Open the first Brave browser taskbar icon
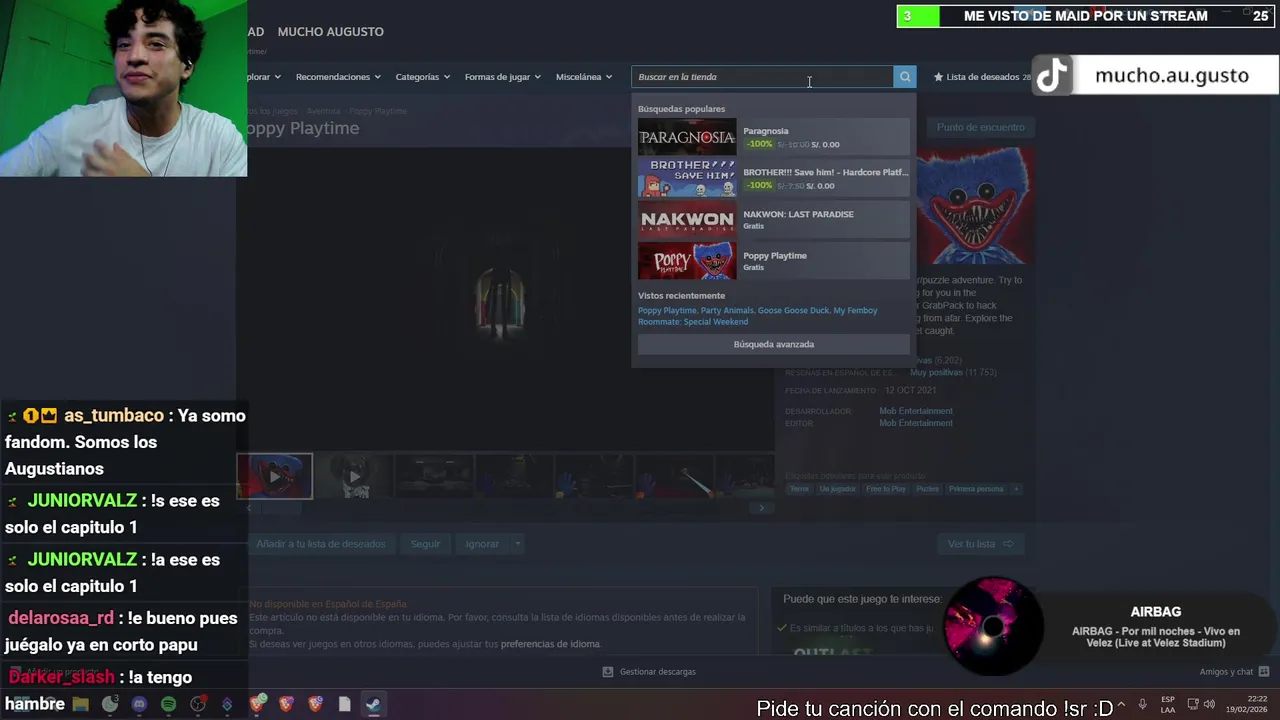 click(257, 704)
